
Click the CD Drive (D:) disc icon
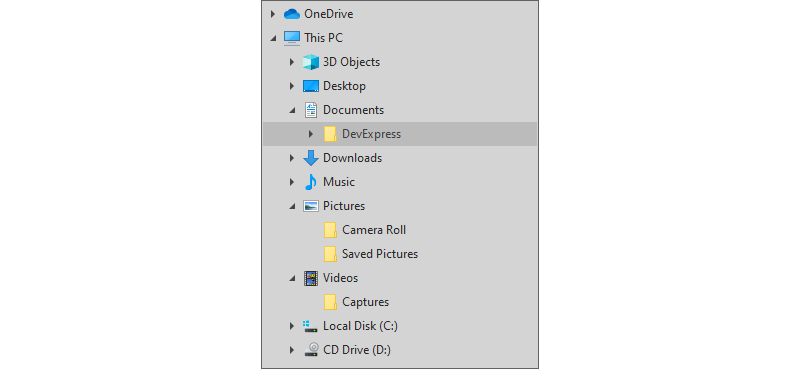click(311, 350)
